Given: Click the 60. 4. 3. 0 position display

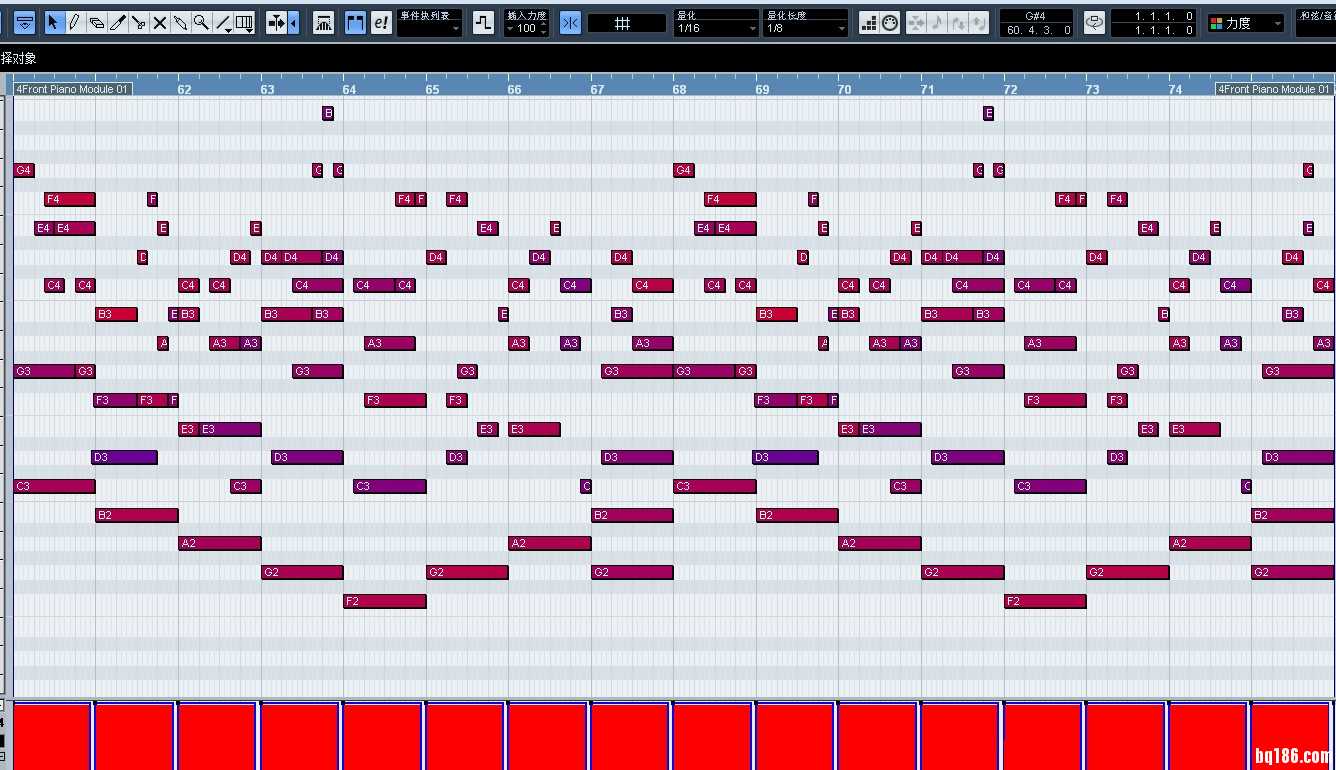Looking at the screenshot, I should click(1036, 30).
